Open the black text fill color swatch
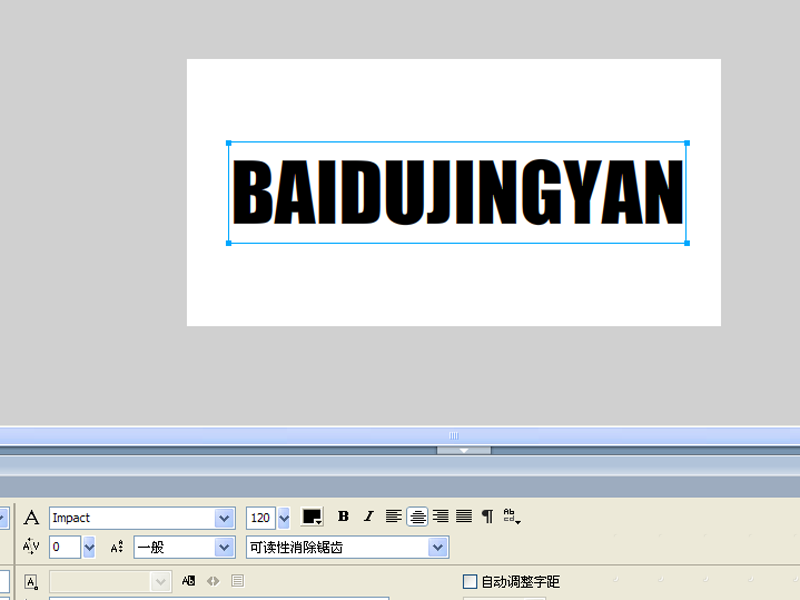The width and height of the screenshot is (800, 600). (312, 516)
